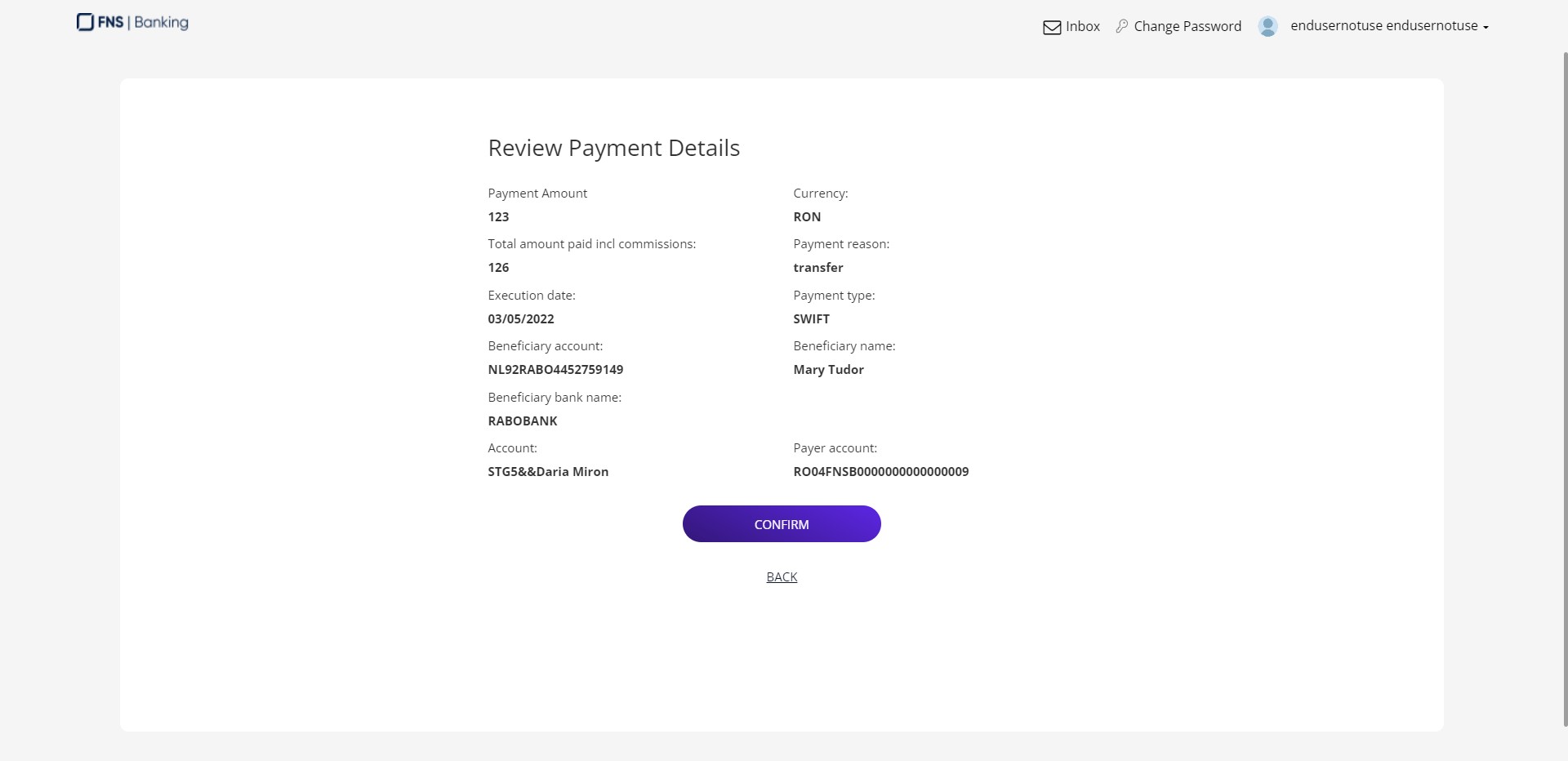Click the total amount value 126
The height and width of the screenshot is (761, 1568).
pyautogui.click(x=498, y=268)
